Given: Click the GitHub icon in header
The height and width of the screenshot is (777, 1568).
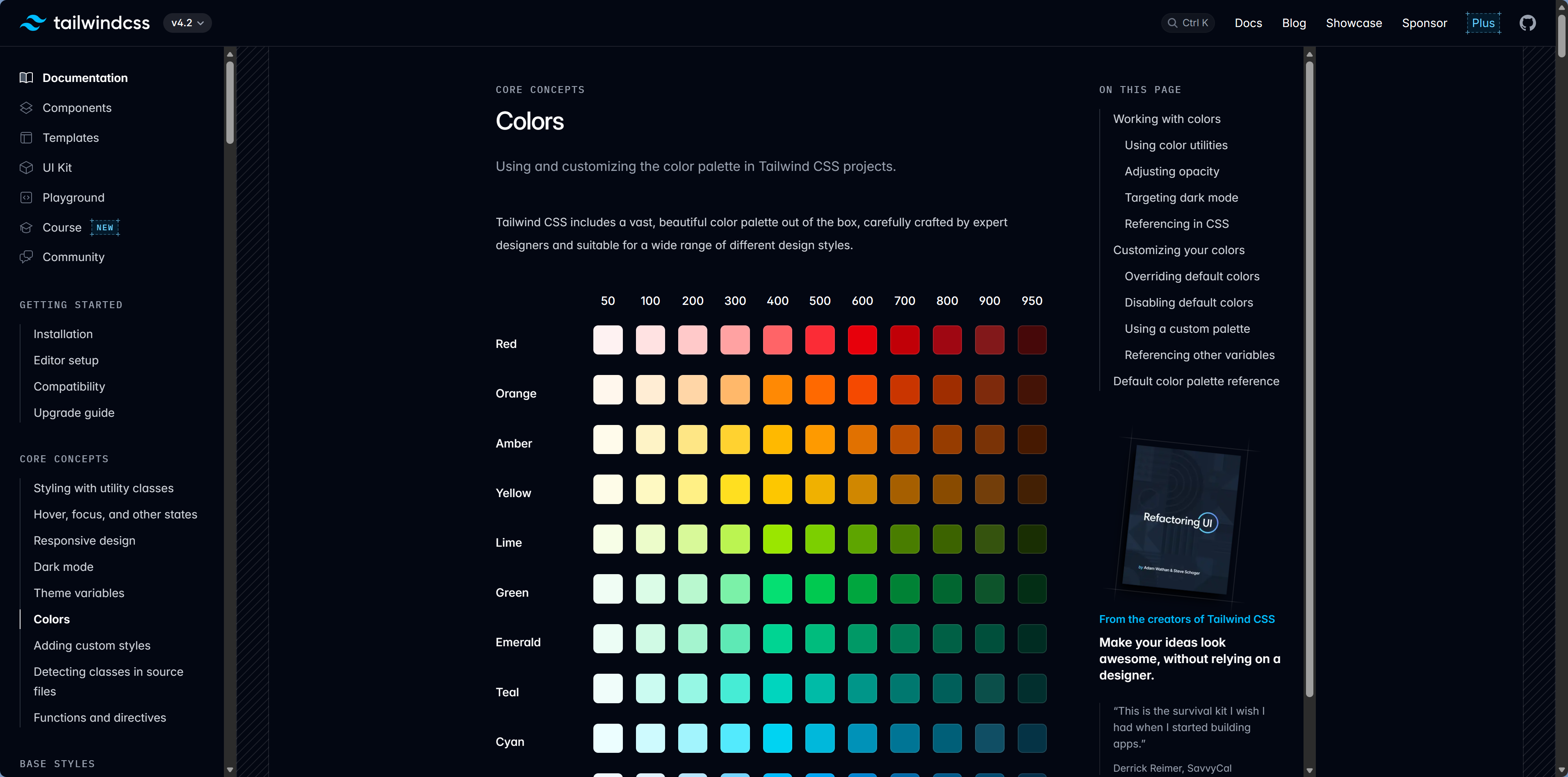Looking at the screenshot, I should pos(1527,23).
